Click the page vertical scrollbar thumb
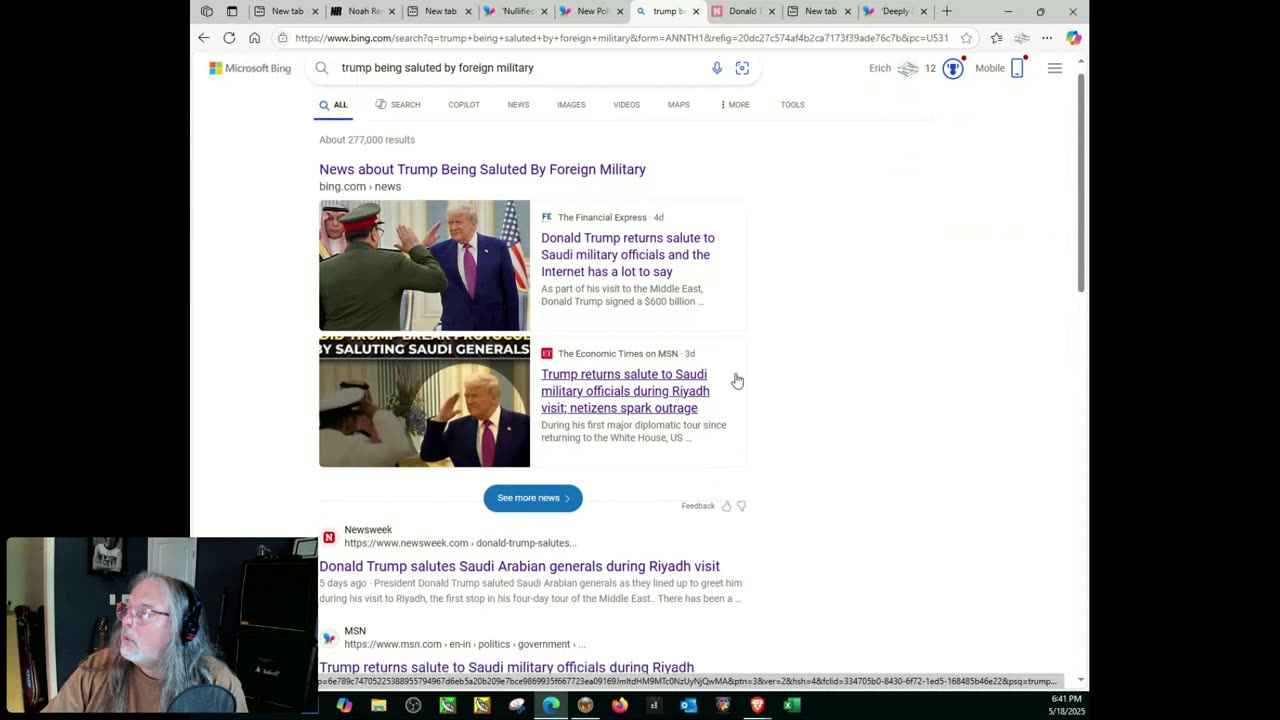The width and height of the screenshot is (1280, 720). [x=1081, y=182]
